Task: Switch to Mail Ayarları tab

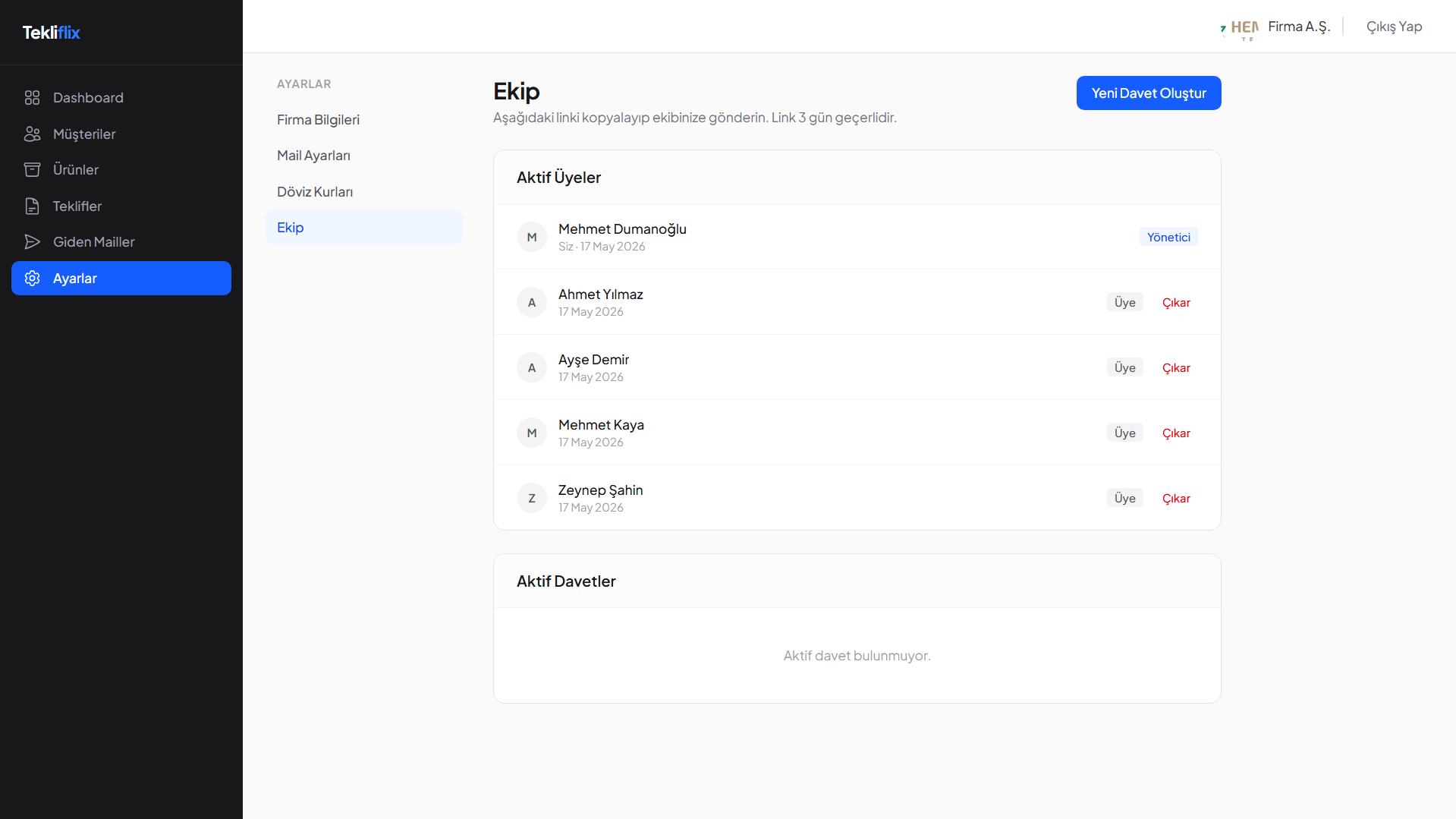Action: coord(364,156)
